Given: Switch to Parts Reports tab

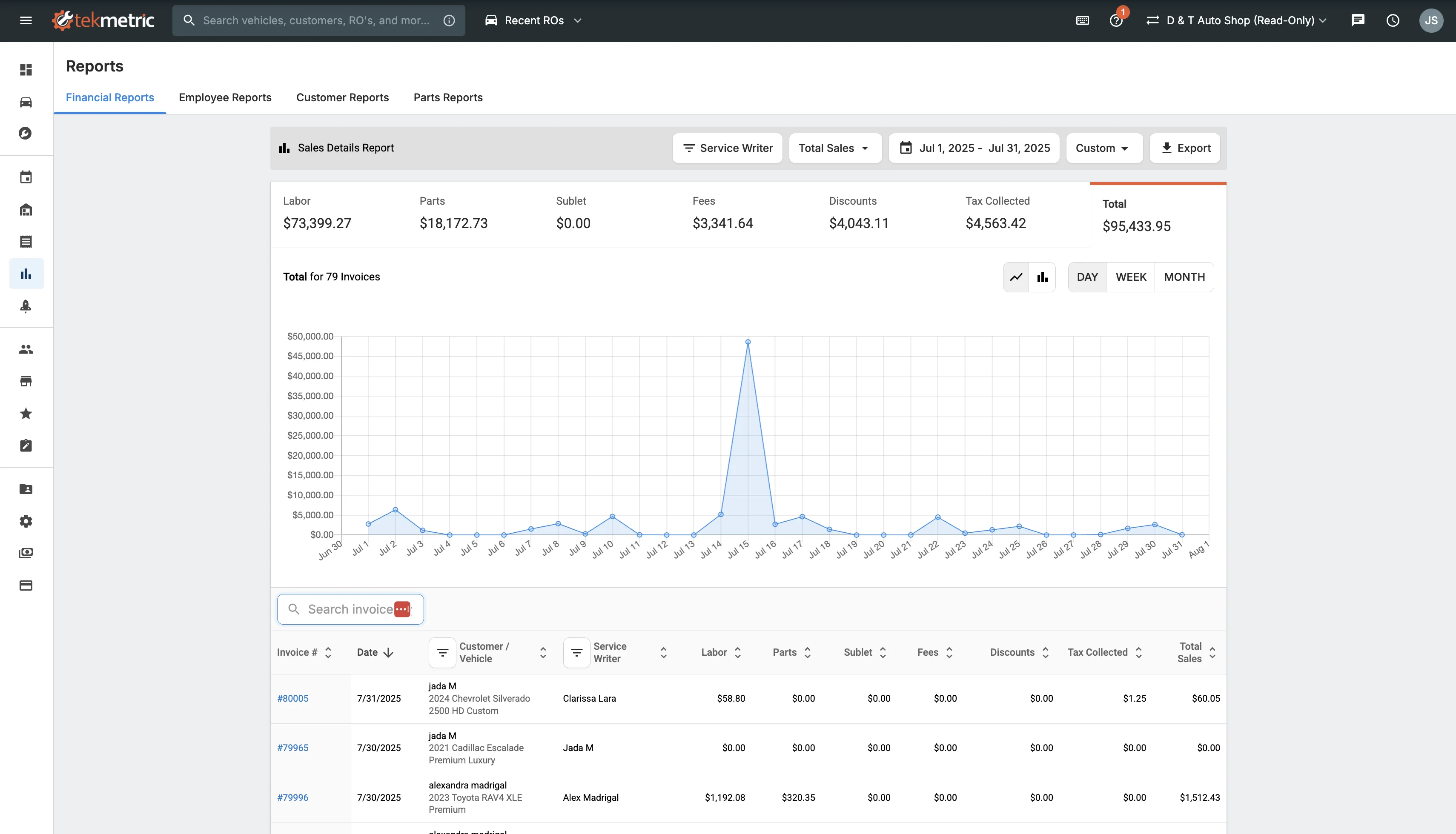Looking at the screenshot, I should [x=447, y=97].
